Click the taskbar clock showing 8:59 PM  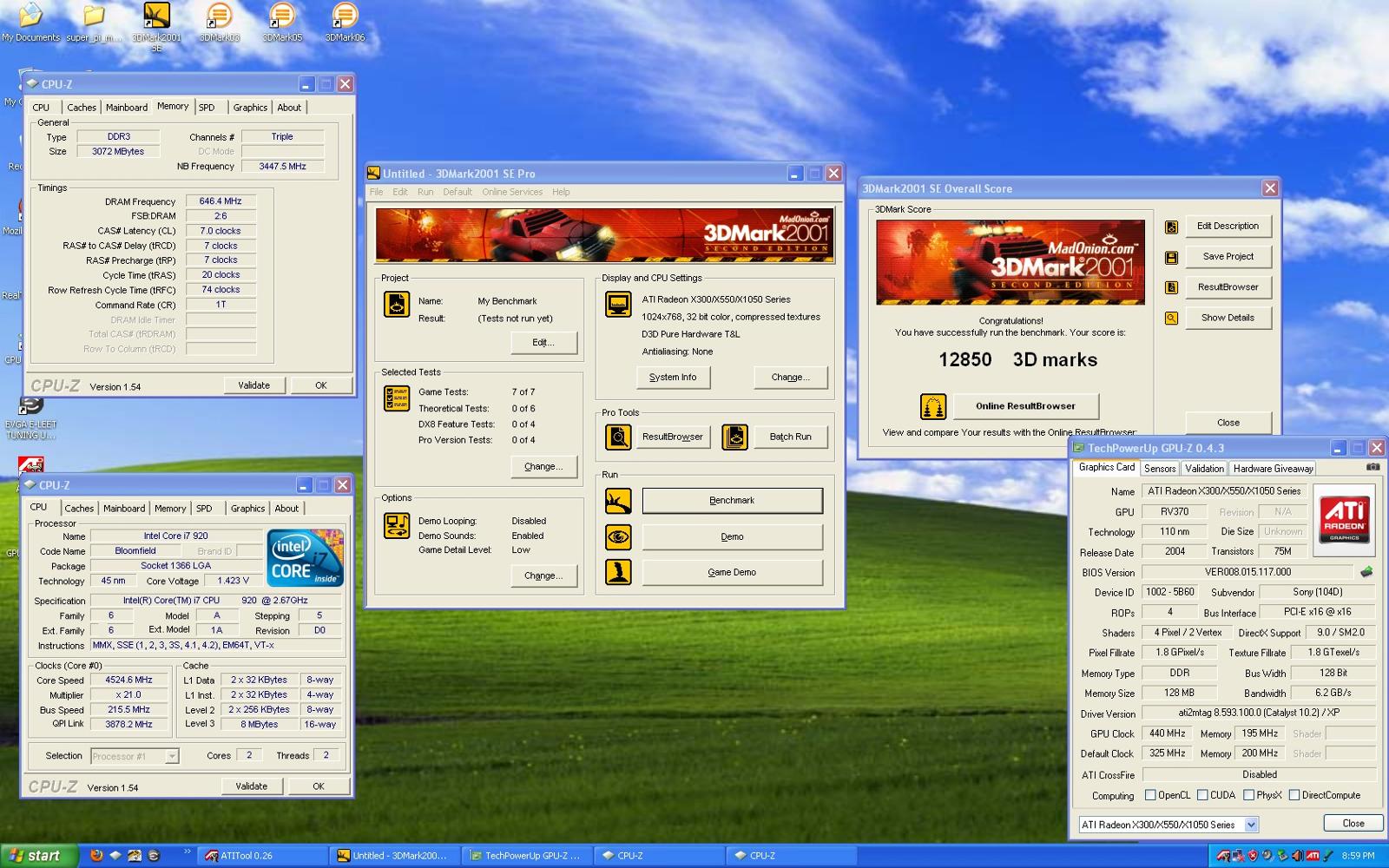1358,856
